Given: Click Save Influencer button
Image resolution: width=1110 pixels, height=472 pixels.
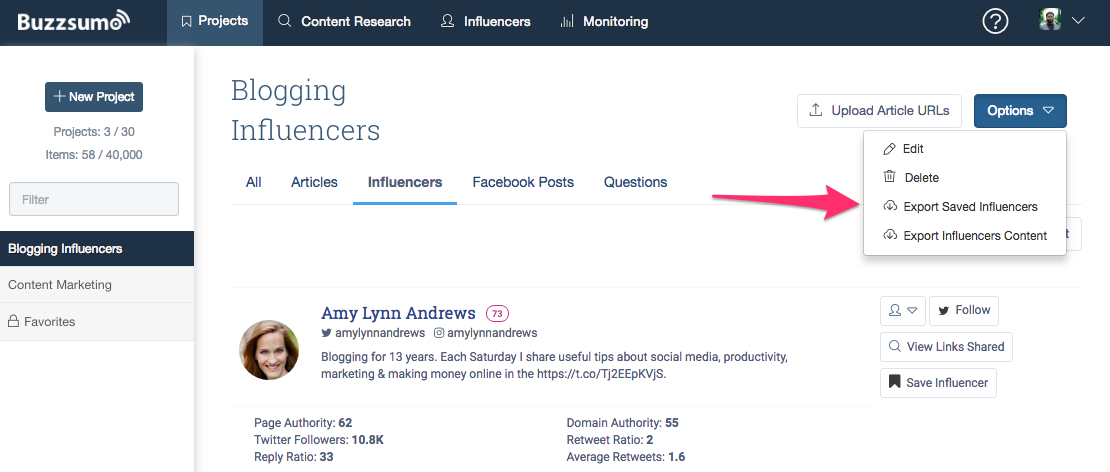Looking at the screenshot, I should 939,383.
